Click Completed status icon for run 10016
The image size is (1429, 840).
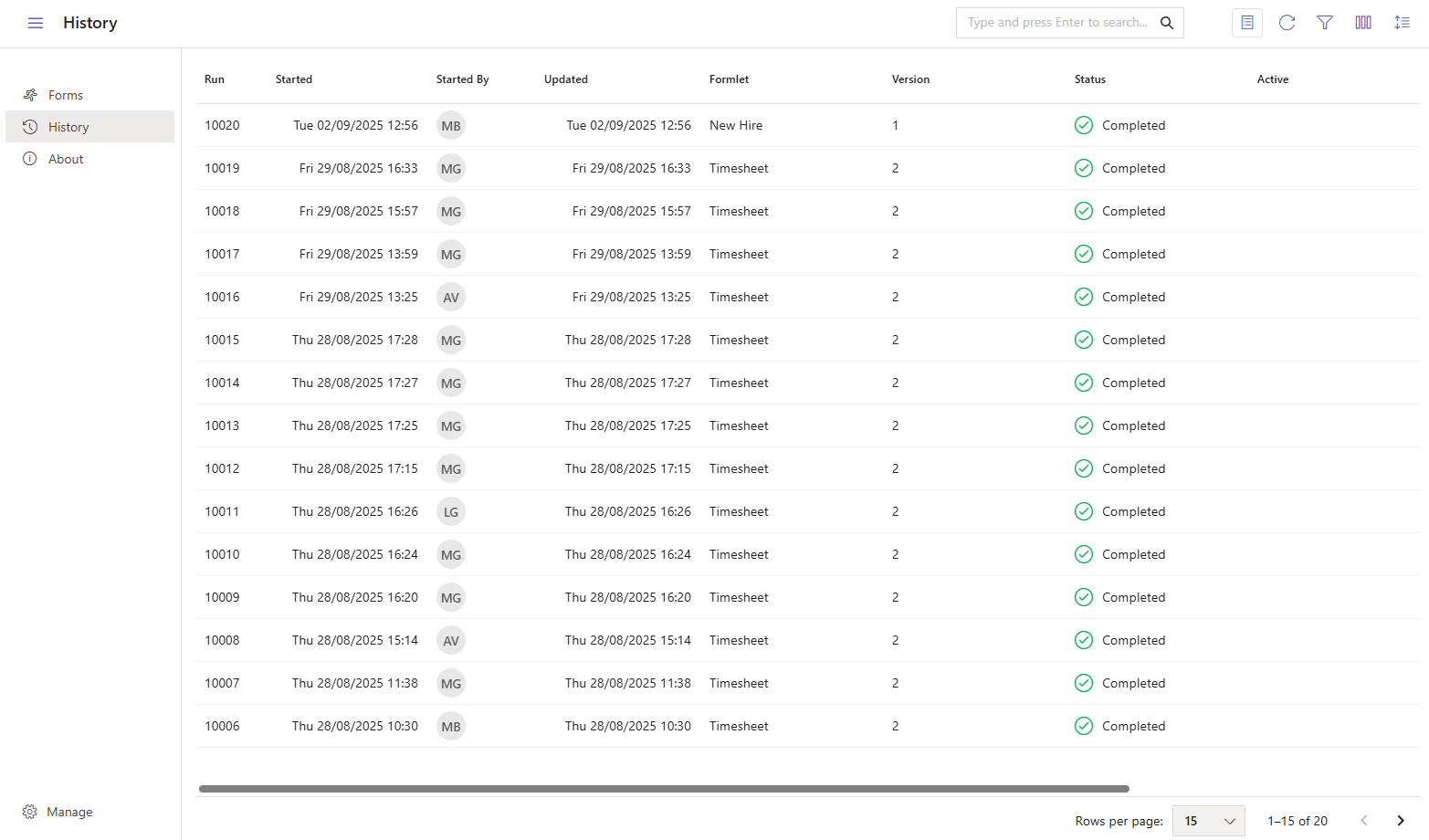(1084, 297)
